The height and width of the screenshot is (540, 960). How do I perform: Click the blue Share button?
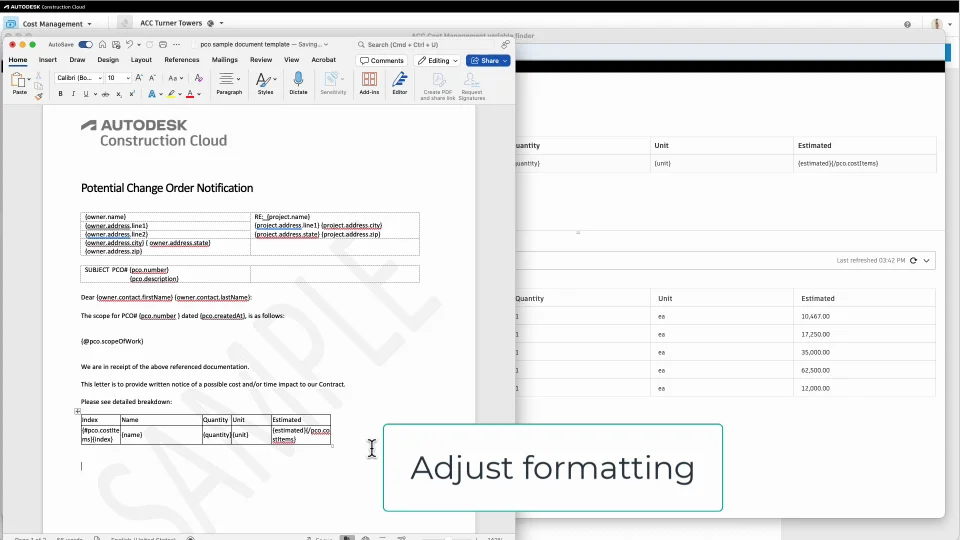point(488,61)
